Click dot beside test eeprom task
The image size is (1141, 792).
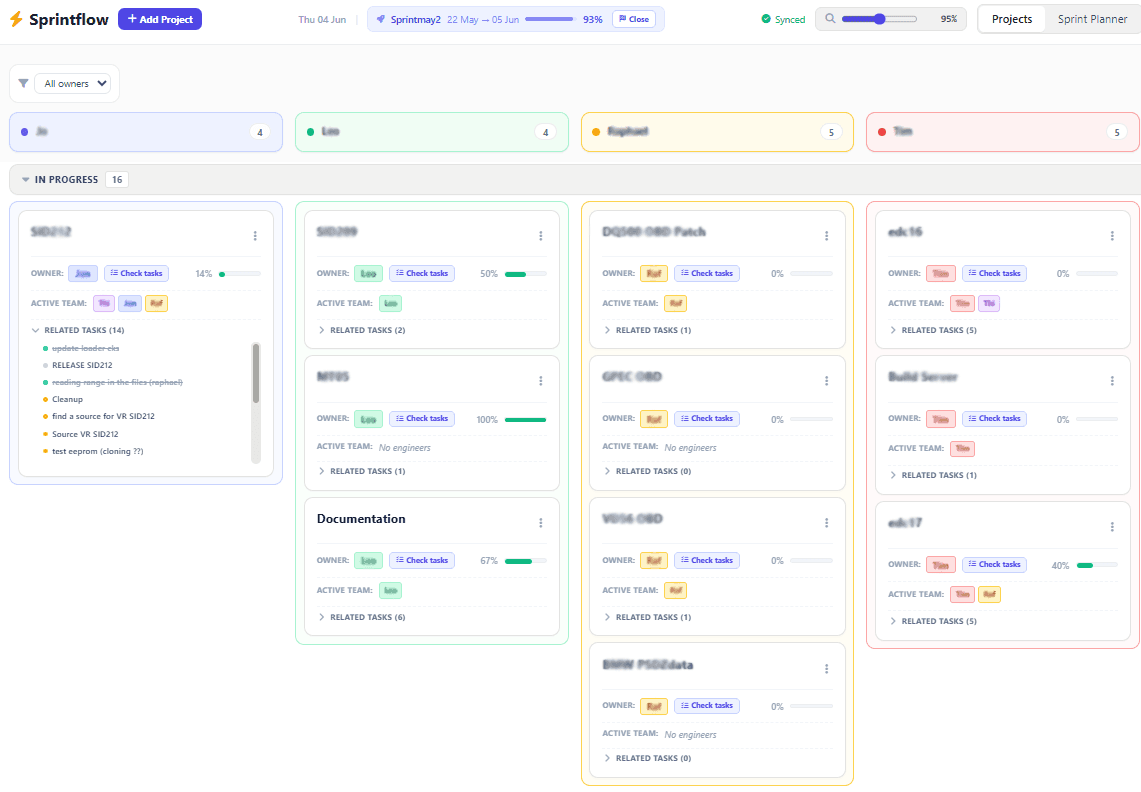[45, 451]
